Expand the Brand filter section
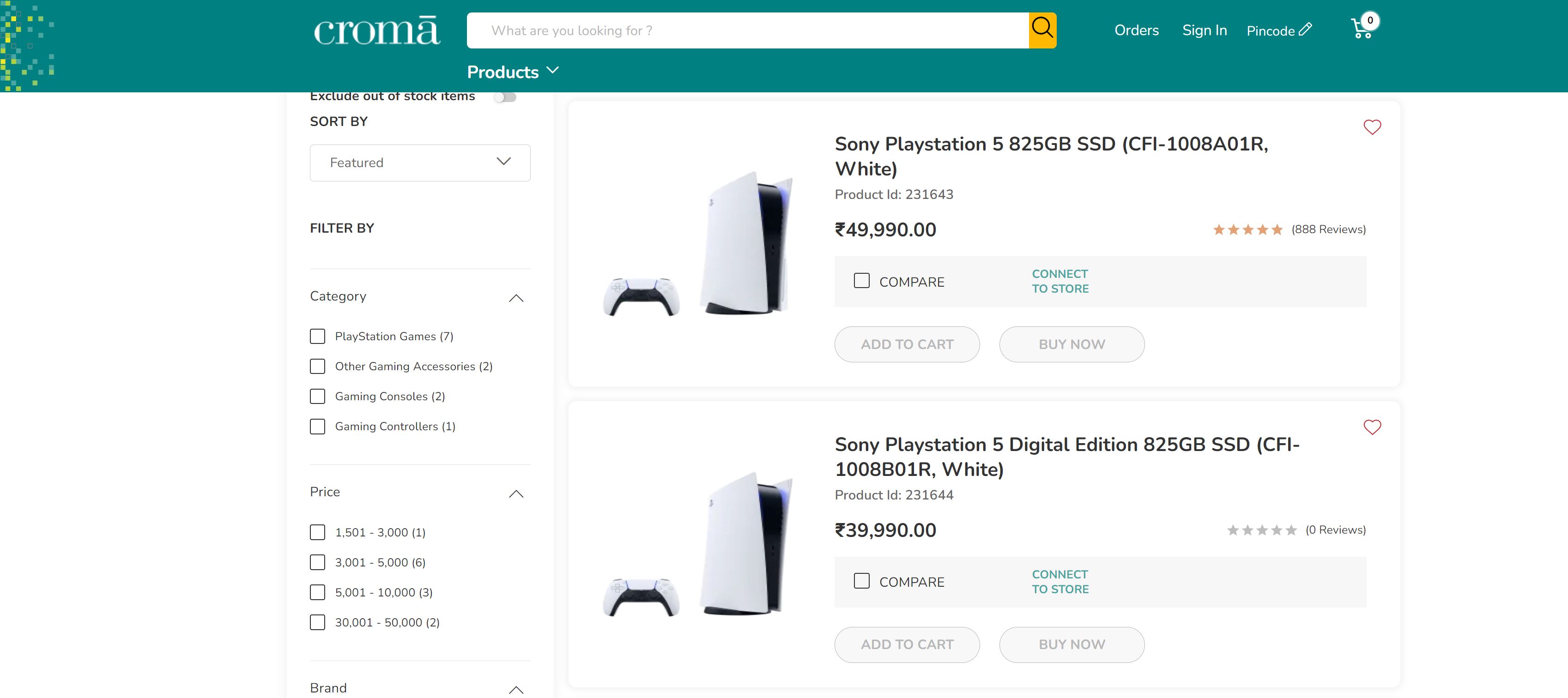Viewport: 1568px width, 698px height. coord(517,690)
